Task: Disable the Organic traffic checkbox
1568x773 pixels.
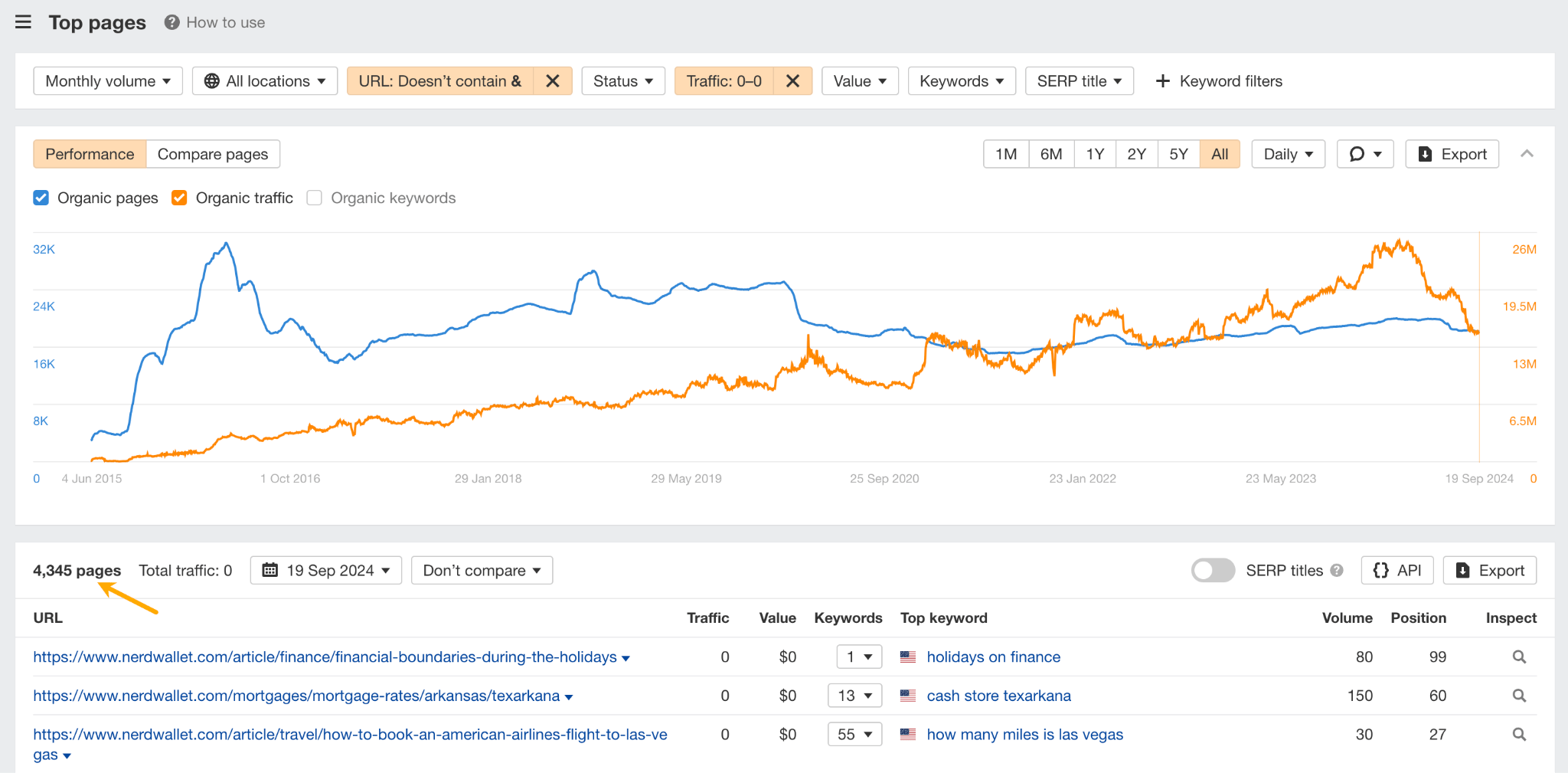Action: 179,198
